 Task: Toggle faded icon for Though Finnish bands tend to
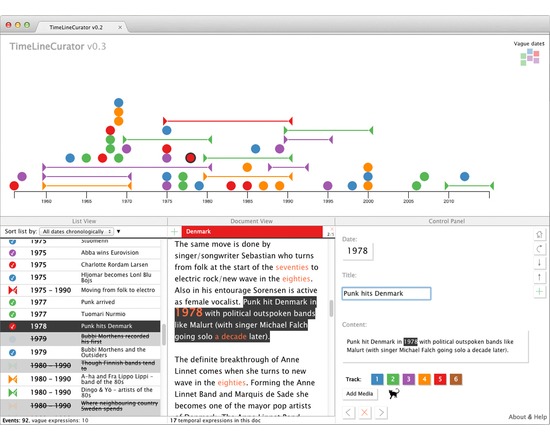(13, 366)
